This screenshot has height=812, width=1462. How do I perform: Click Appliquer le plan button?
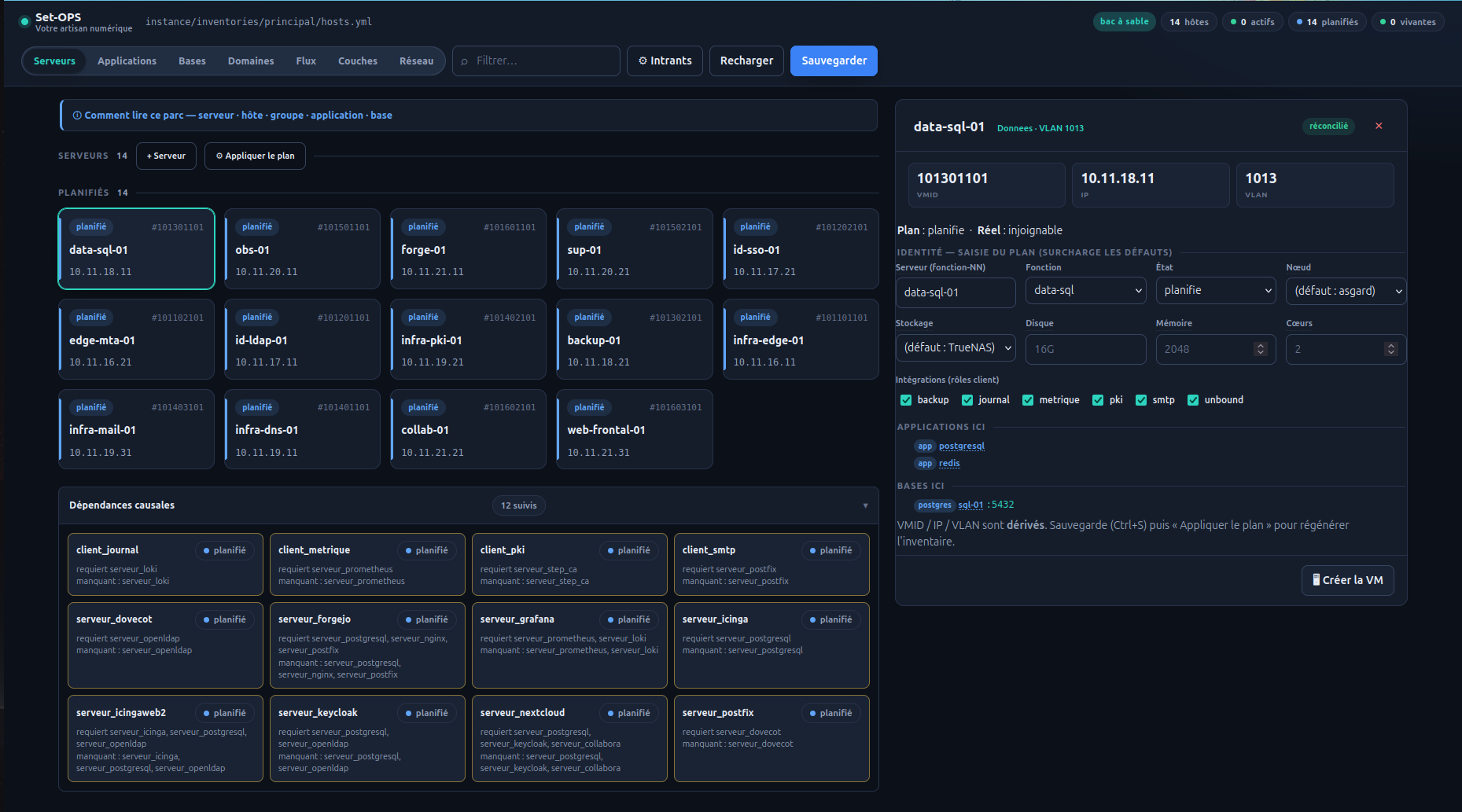255,156
